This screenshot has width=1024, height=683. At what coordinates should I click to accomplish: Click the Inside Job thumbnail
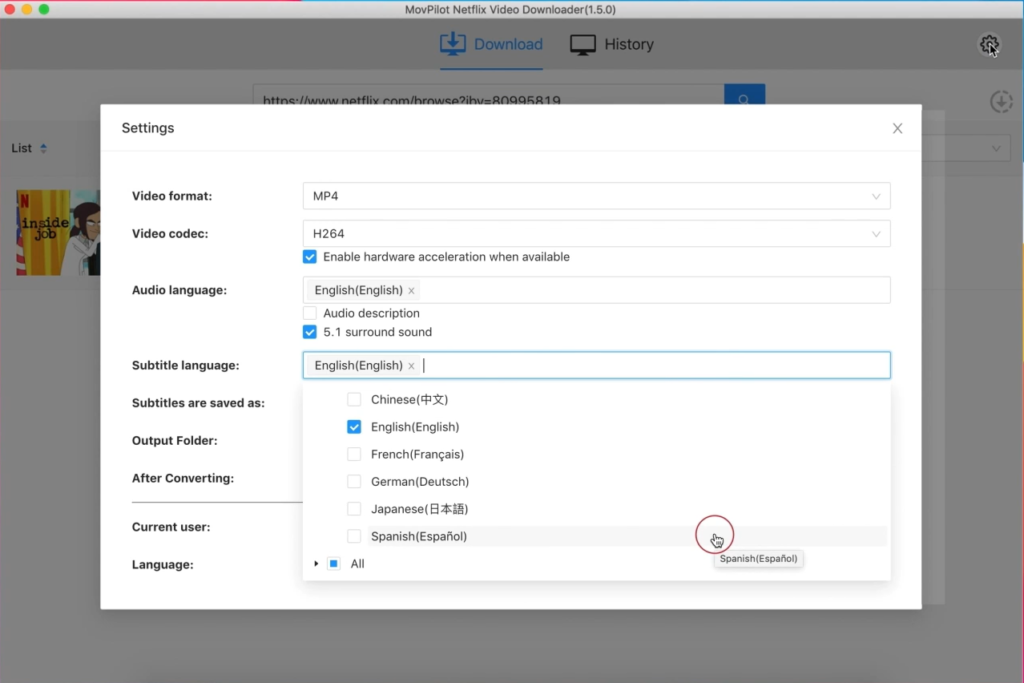click(x=58, y=232)
